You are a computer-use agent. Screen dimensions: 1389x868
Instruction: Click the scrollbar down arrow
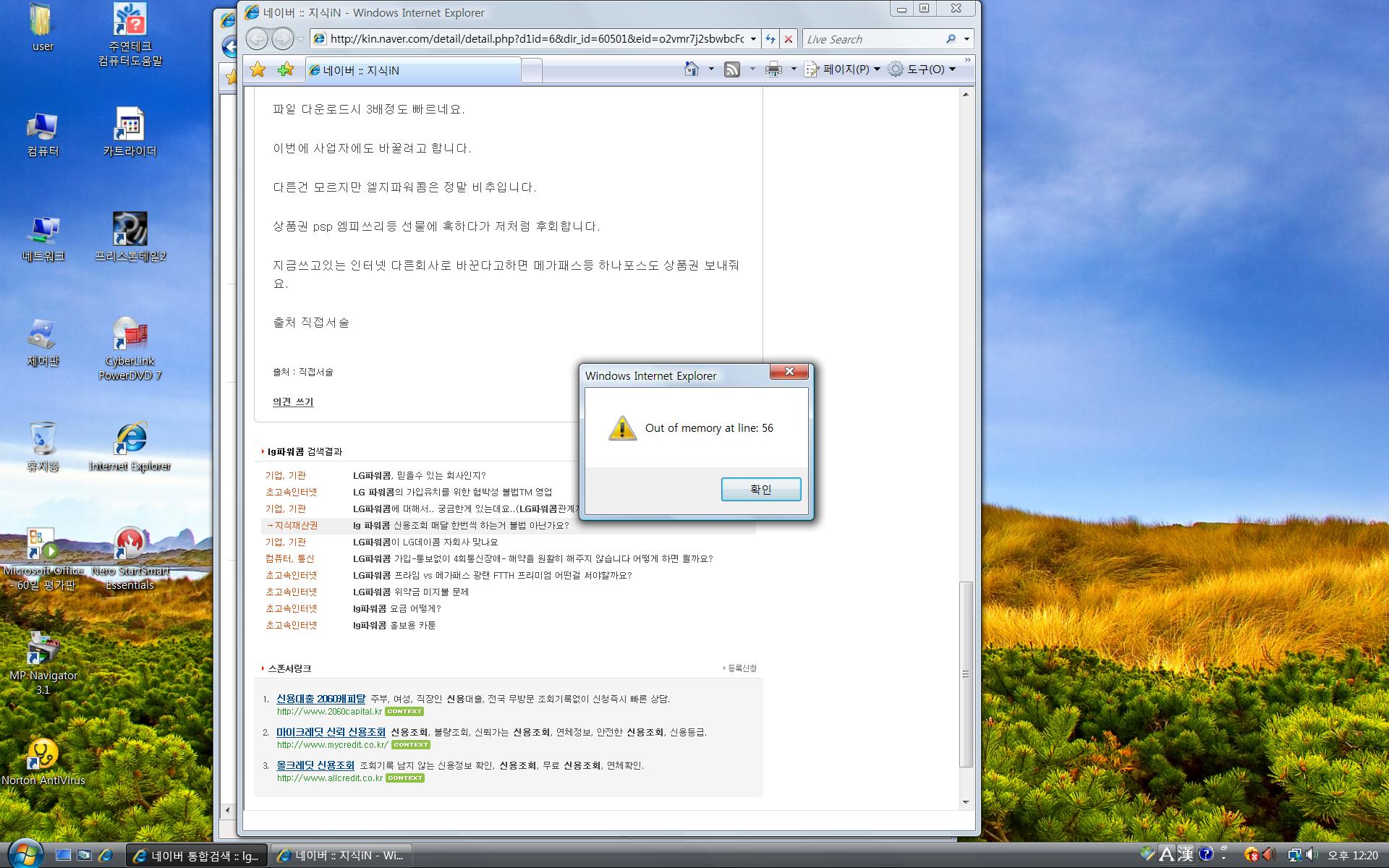pos(966,802)
